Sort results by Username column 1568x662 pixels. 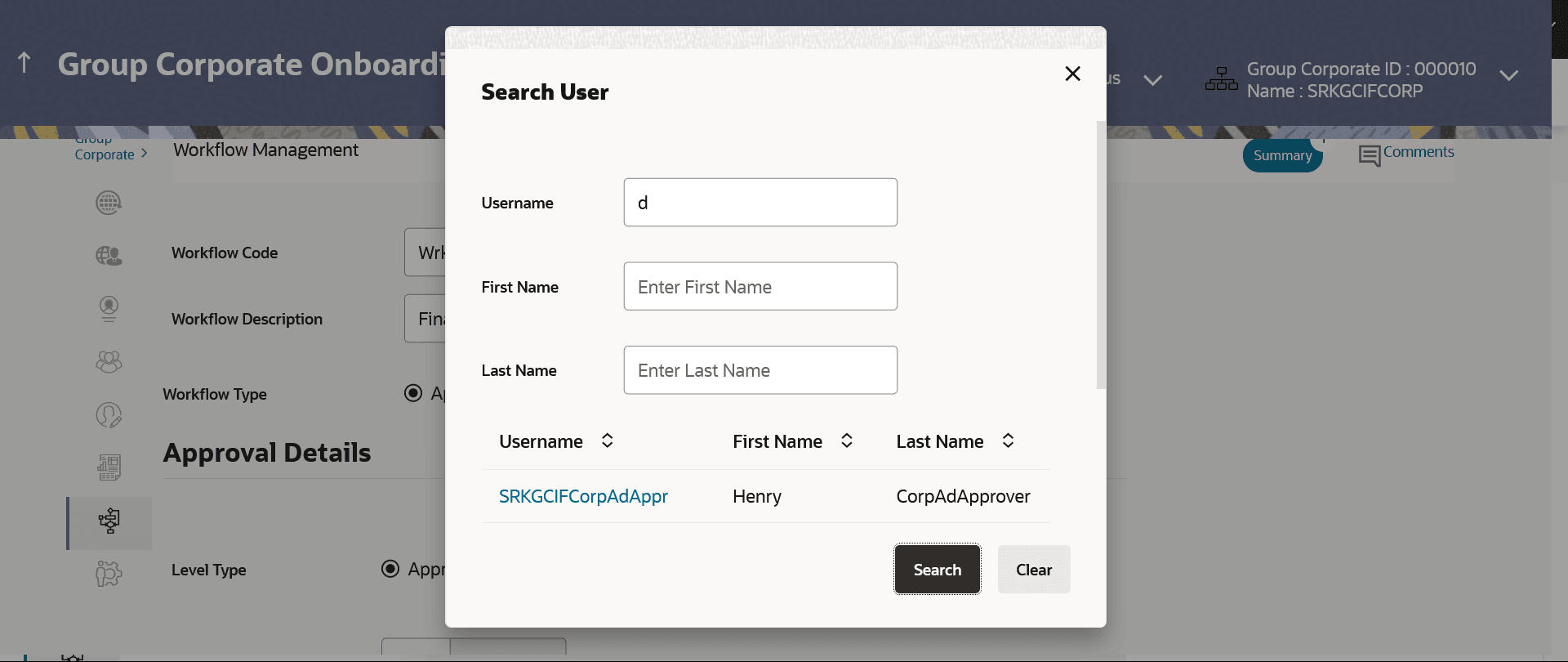point(607,441)
